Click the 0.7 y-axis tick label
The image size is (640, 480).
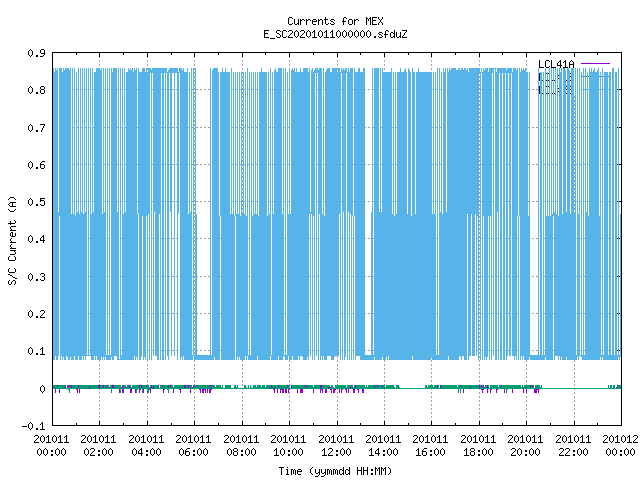36,128
